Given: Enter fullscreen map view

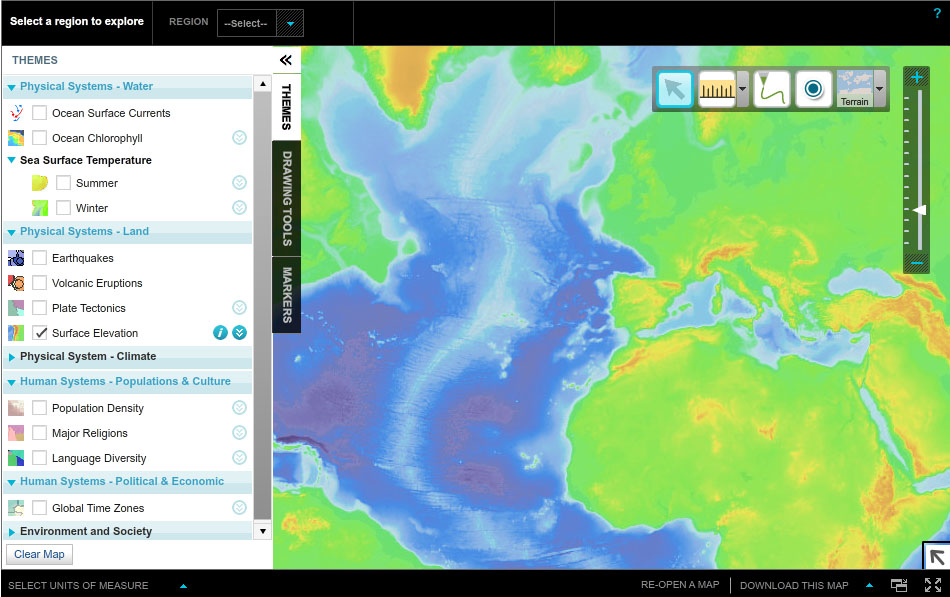Looking at the screenshot, I should click(933, 585).
